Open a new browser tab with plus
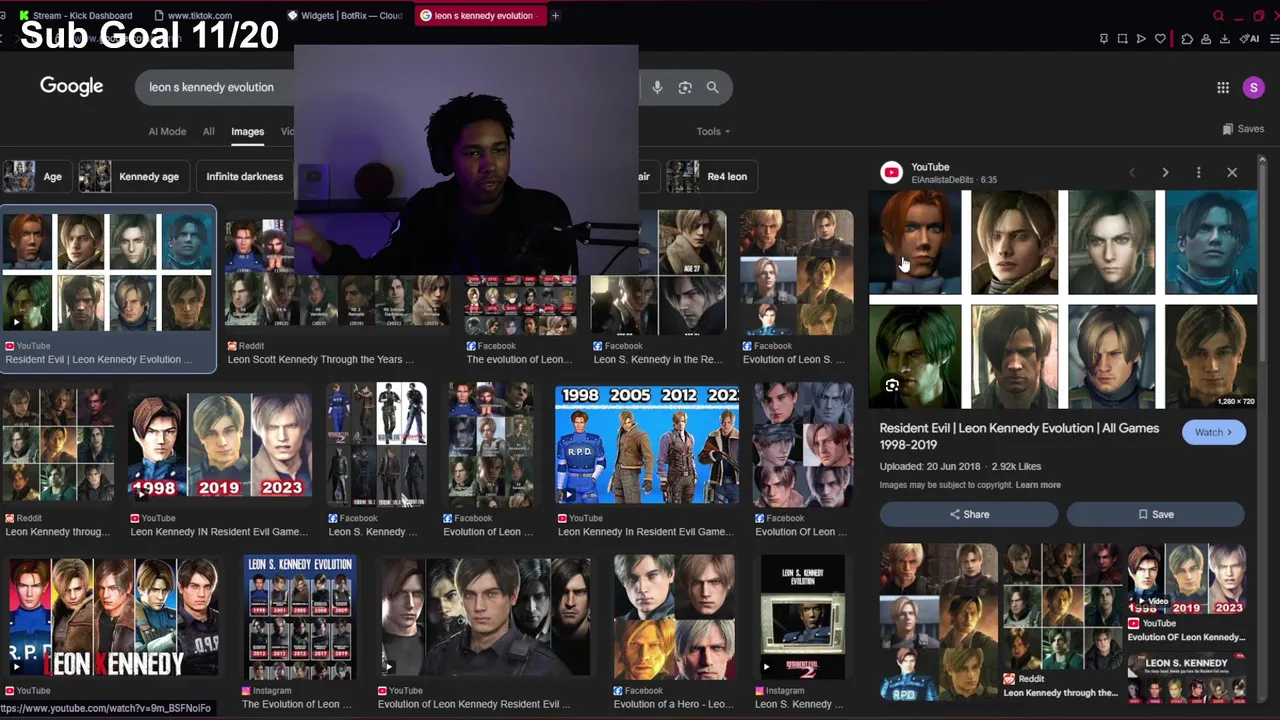 coord(555,15)
